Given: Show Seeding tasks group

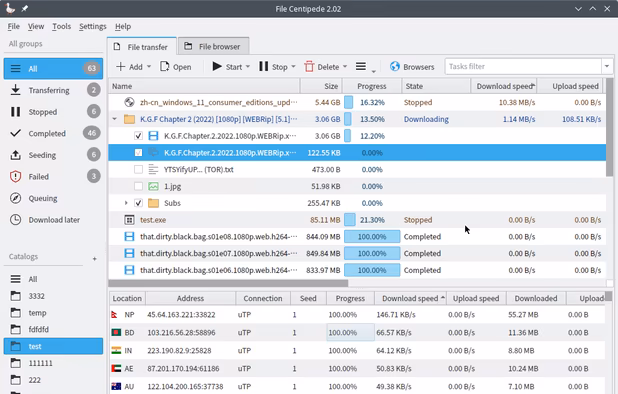Looking at the screenshot, I should pyautogui.click(x=53, y=155).
